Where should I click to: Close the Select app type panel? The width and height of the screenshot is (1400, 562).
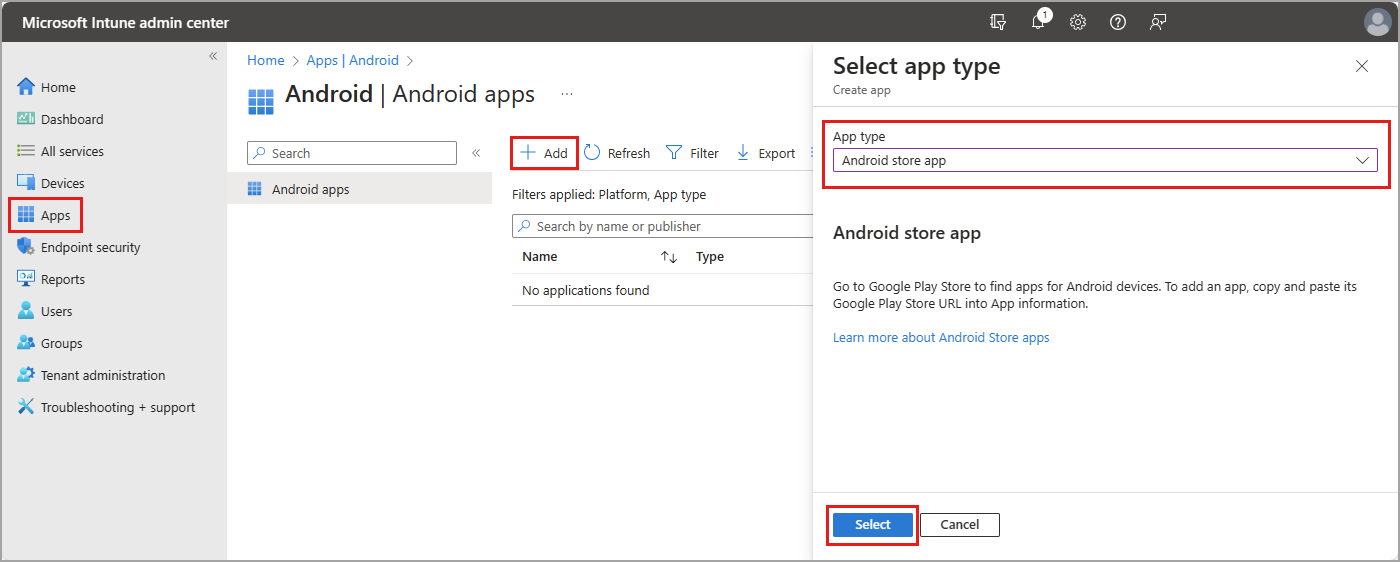click(x=1361, y=66)
